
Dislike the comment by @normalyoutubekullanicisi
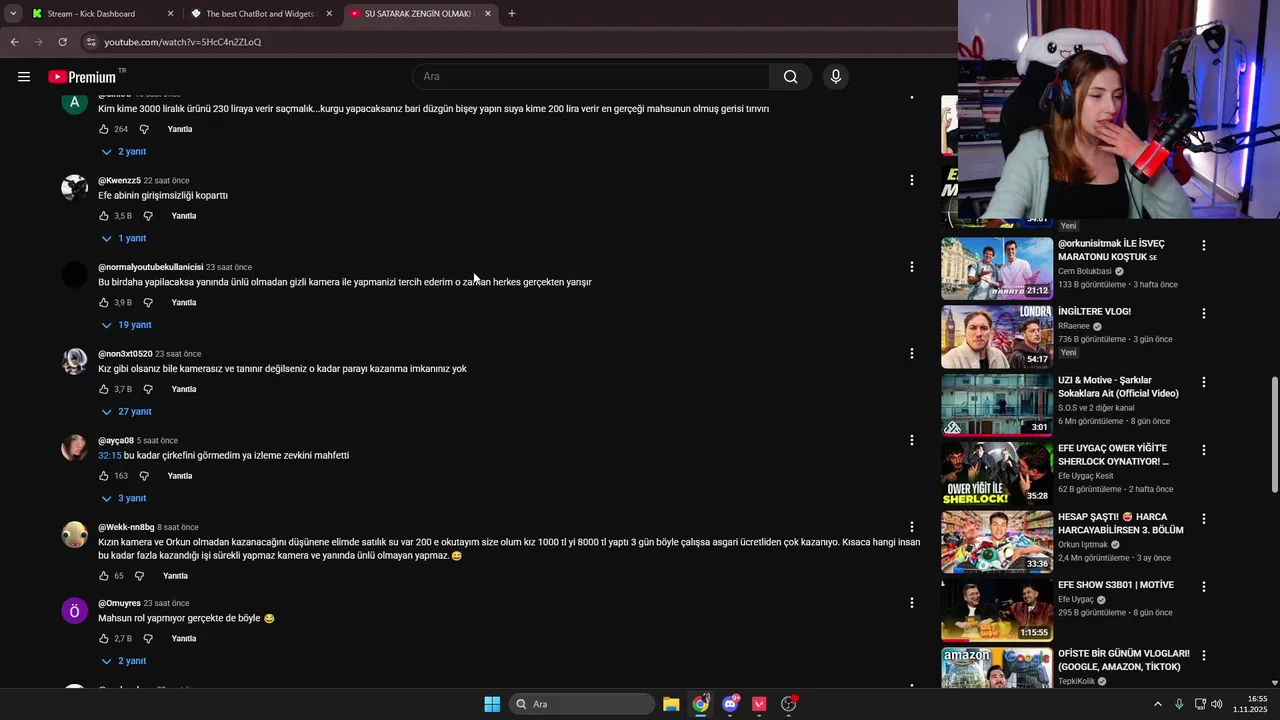[x=148, y=303]
